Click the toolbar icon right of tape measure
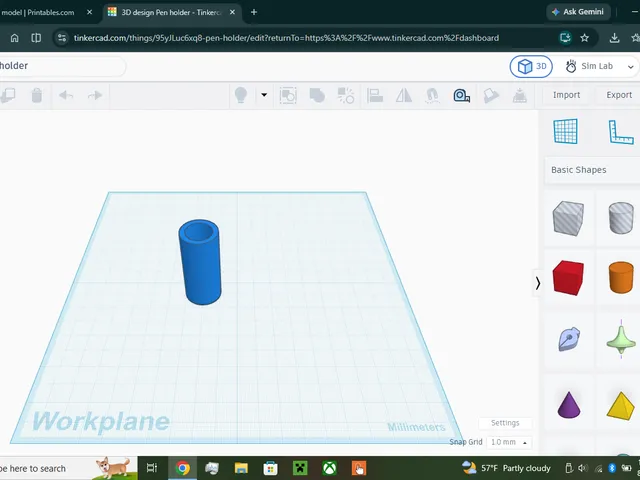The width and height of the screenshot is (640, 480). coord(491,96)
